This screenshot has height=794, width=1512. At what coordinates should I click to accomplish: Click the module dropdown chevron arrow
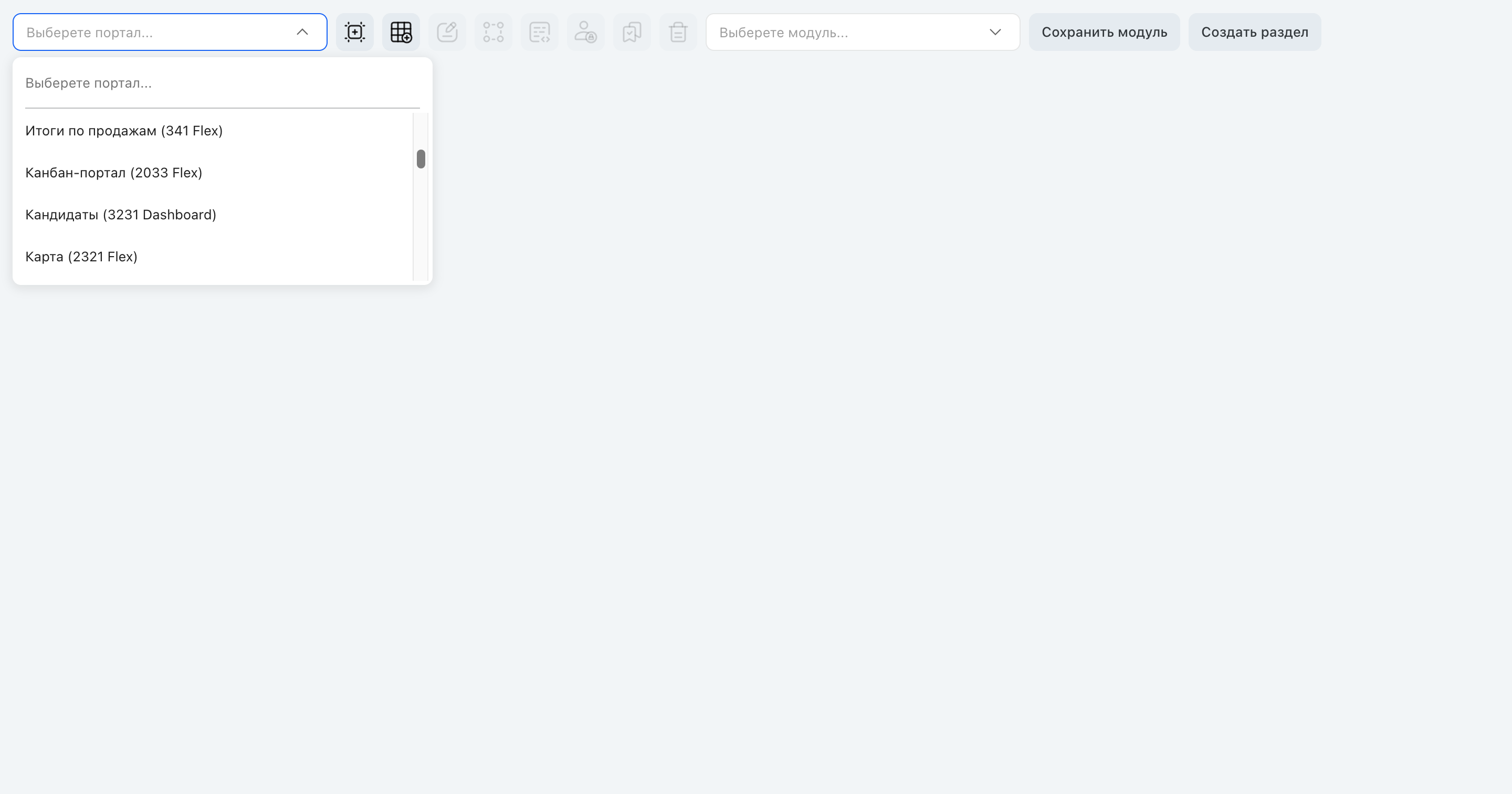point(995,31)
